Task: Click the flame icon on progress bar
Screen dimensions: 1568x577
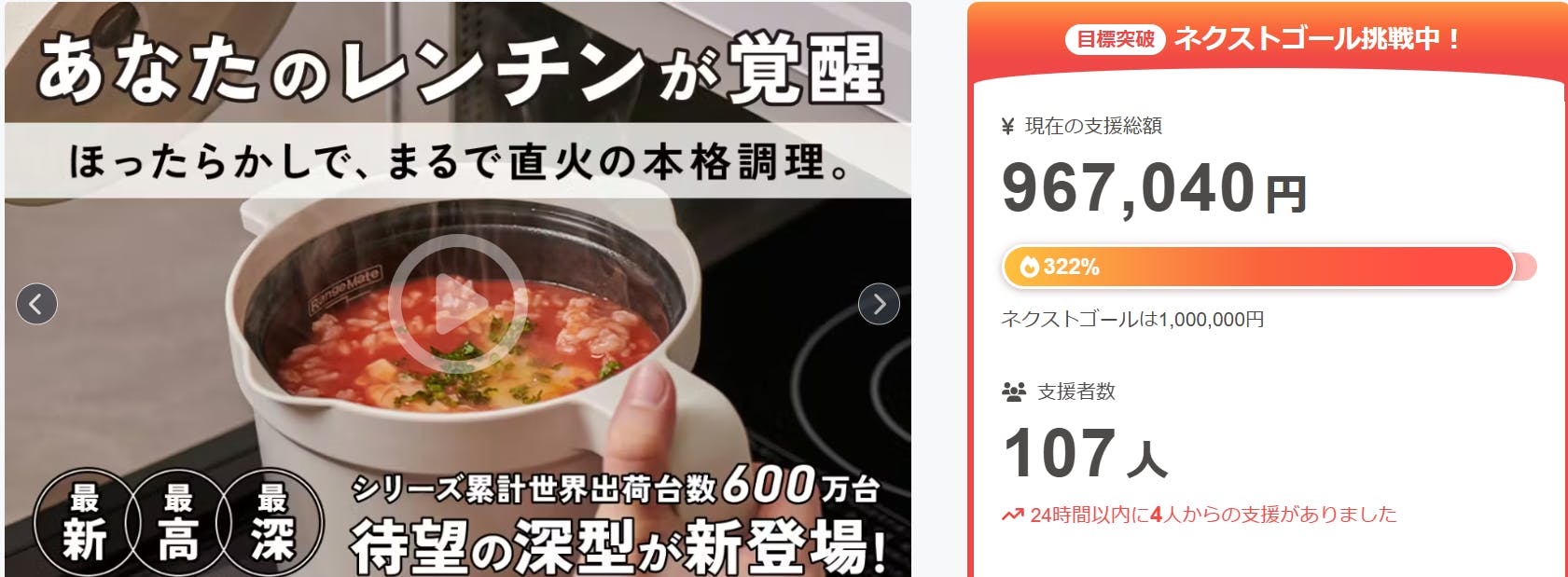Action: (1029, 268)
